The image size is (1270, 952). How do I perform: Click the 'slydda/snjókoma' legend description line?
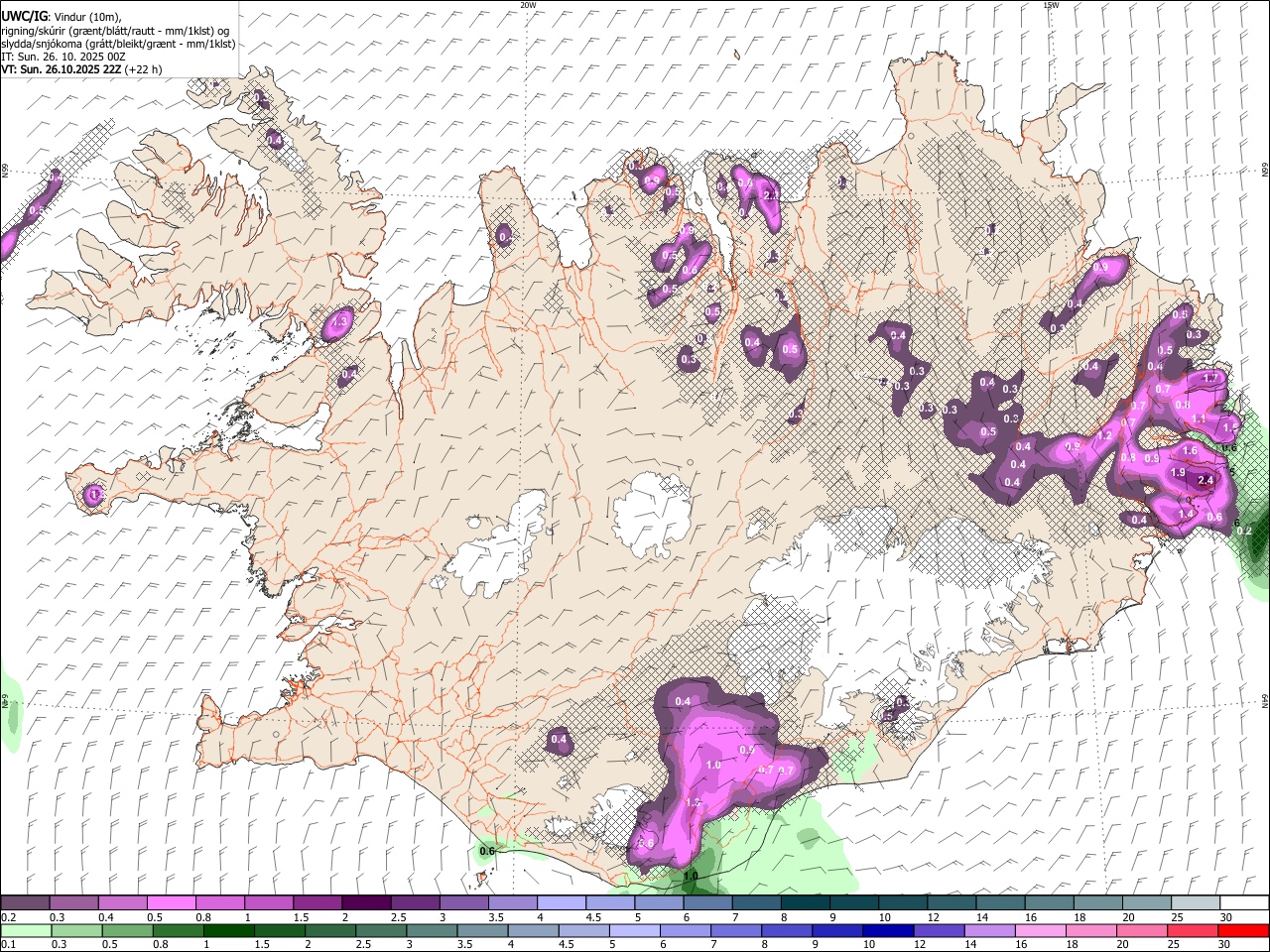119,44
